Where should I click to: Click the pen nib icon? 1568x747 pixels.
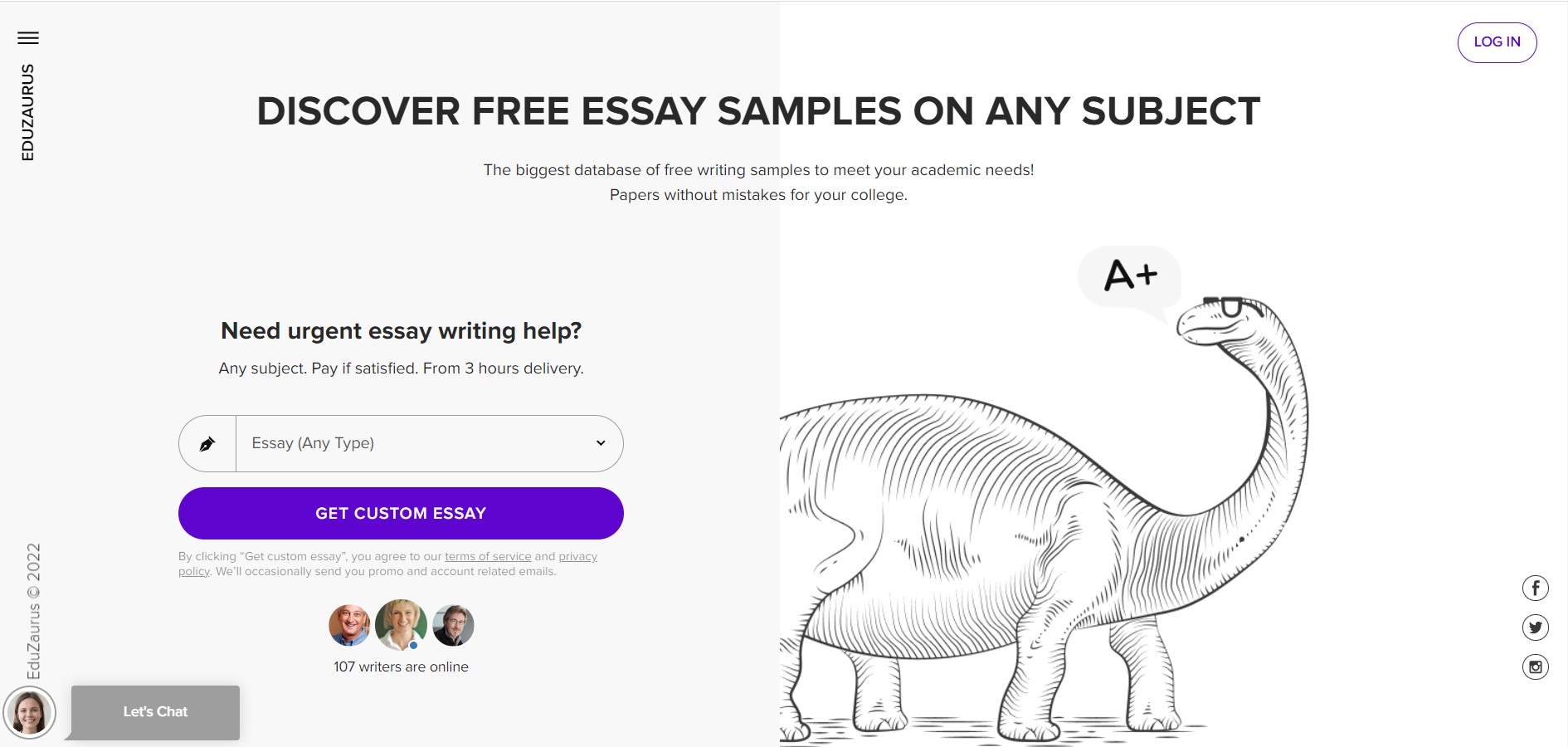[207, 444]
